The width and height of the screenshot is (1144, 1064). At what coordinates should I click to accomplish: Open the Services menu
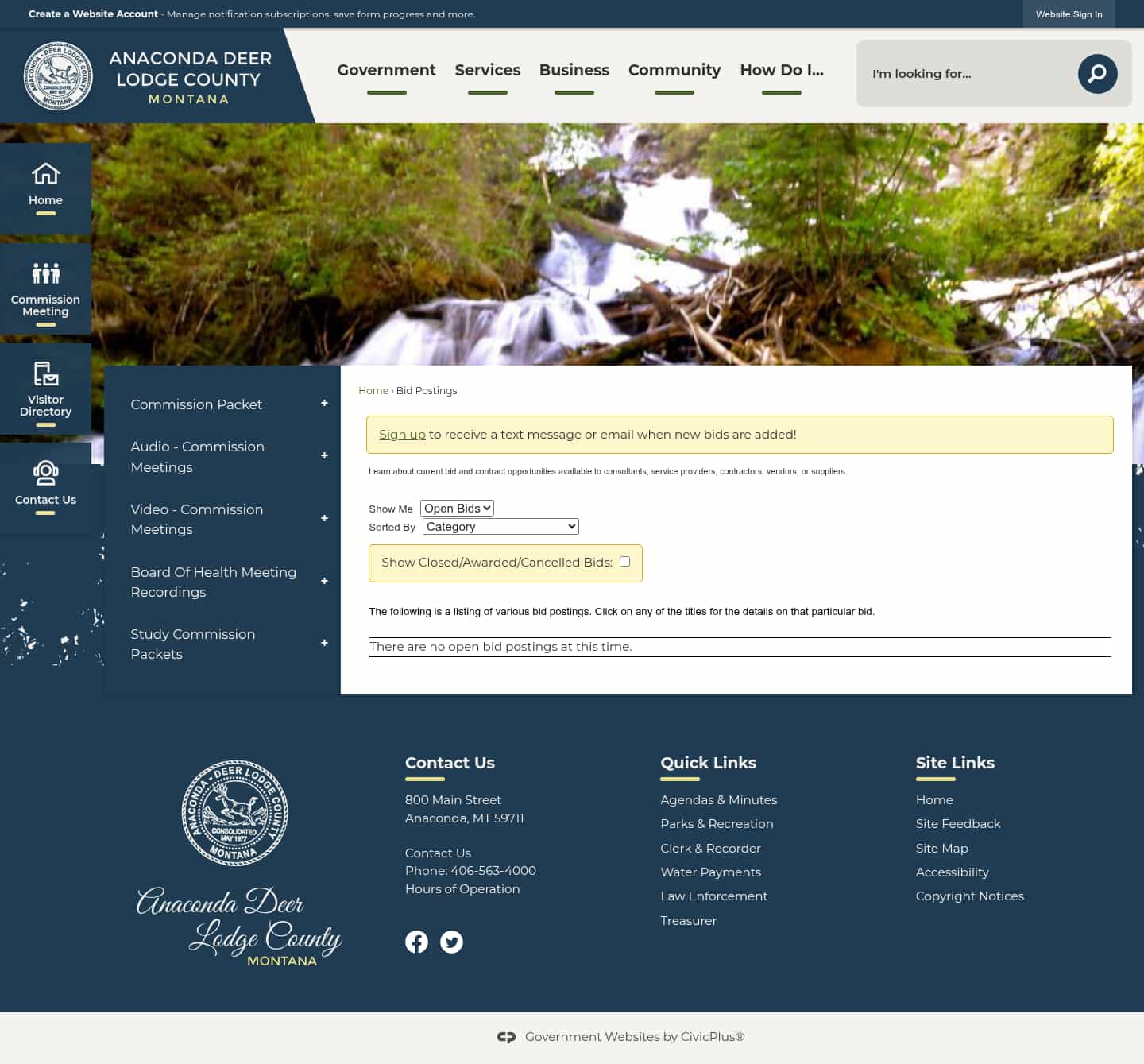[x=488, y=70]
